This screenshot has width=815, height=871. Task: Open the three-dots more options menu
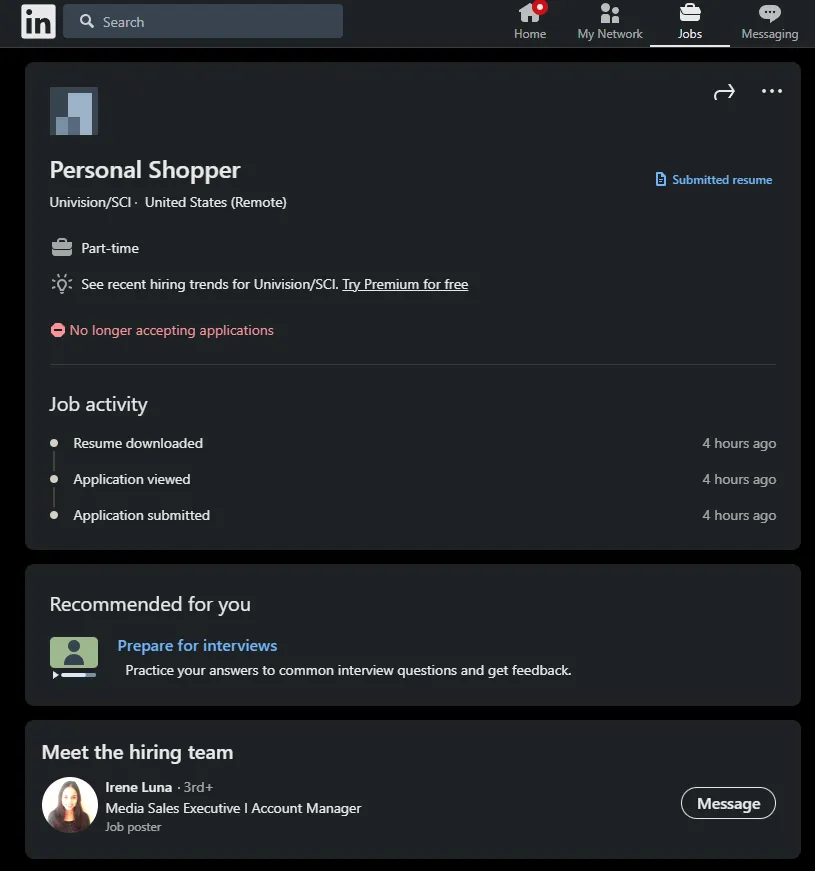tap(772, 91)
